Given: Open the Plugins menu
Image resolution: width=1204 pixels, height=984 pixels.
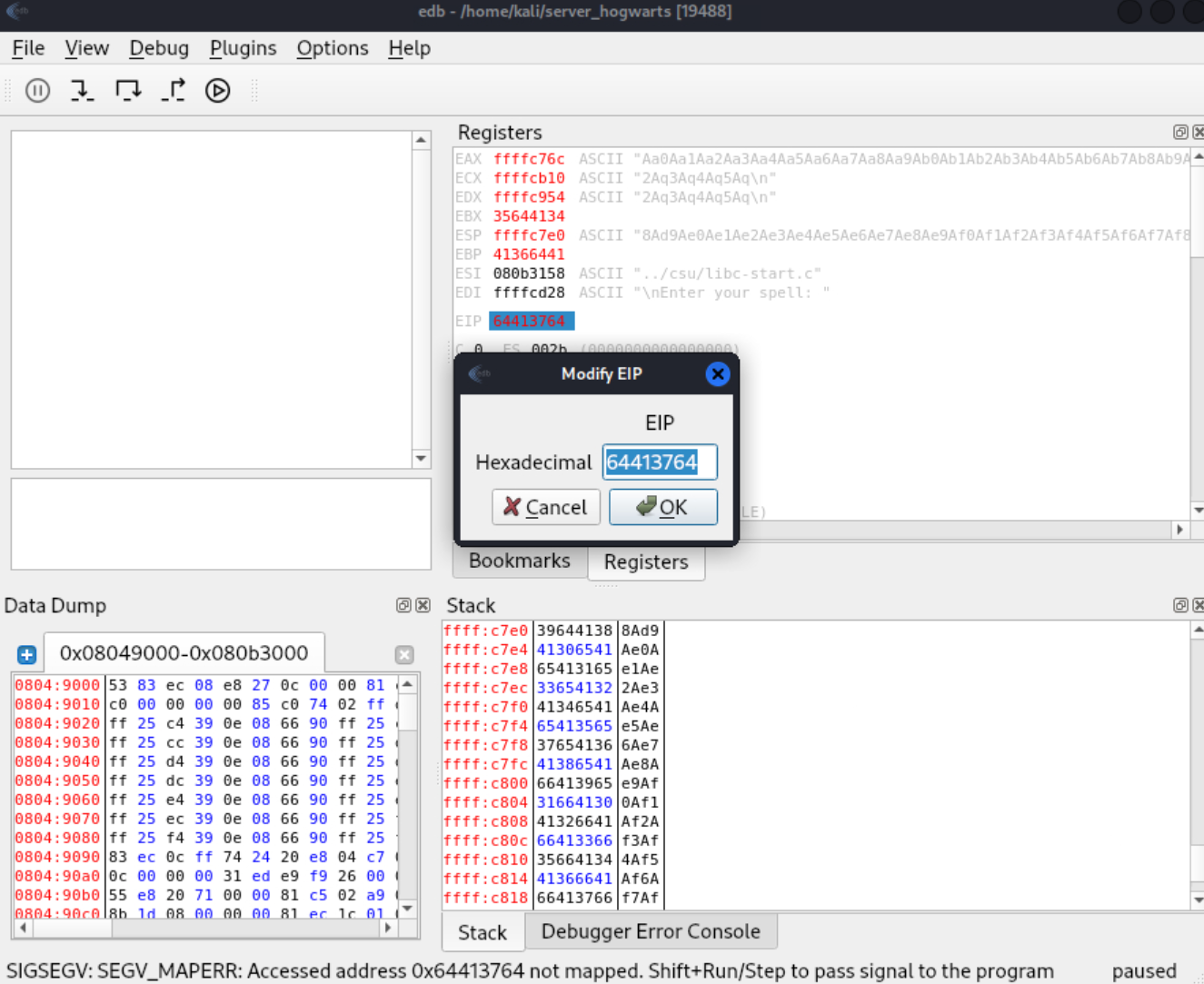Looking at the screenshot, I should click(x=243, y=48).
